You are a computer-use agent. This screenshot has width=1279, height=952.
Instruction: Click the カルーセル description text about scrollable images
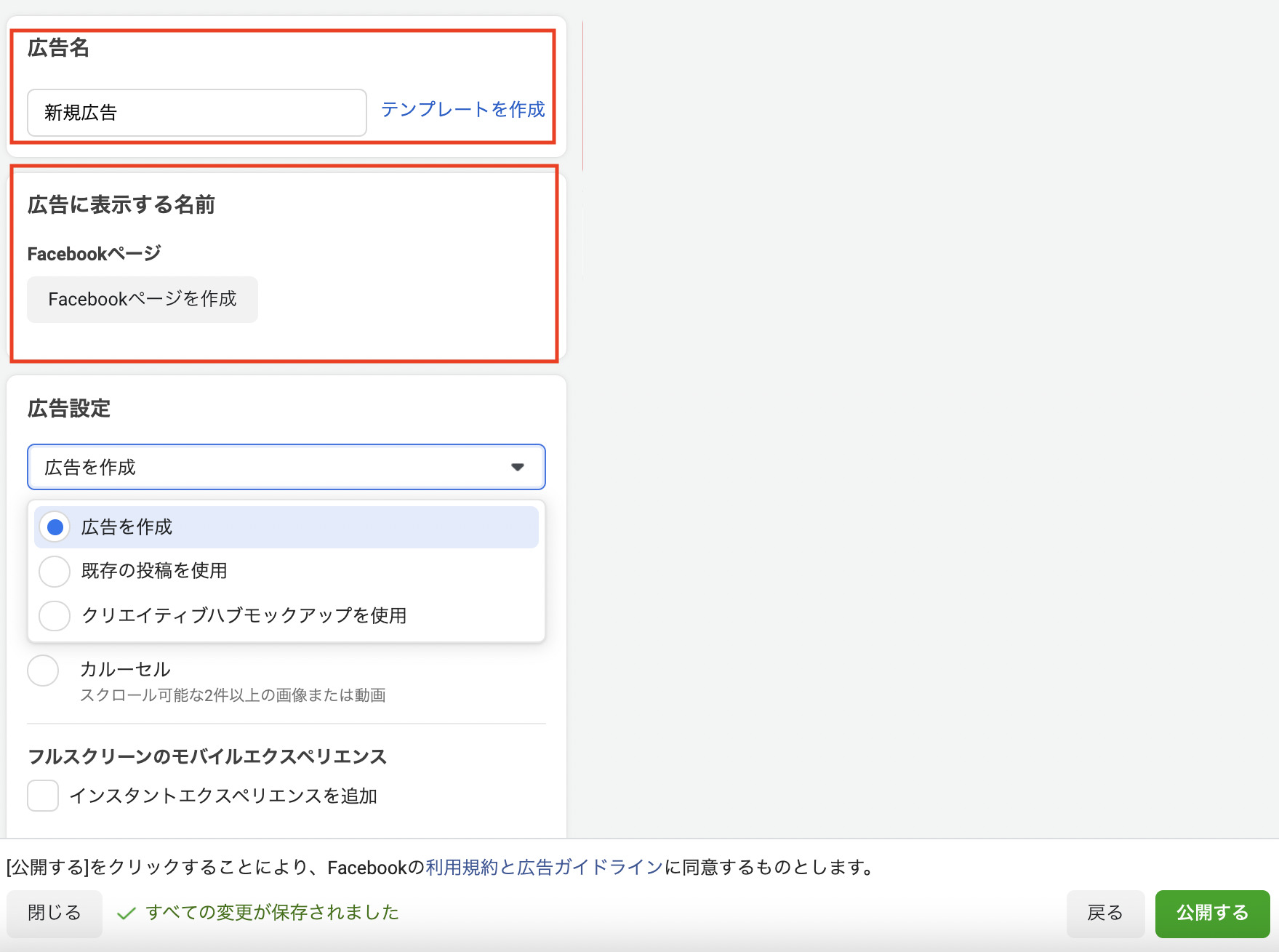click(233, 696)
